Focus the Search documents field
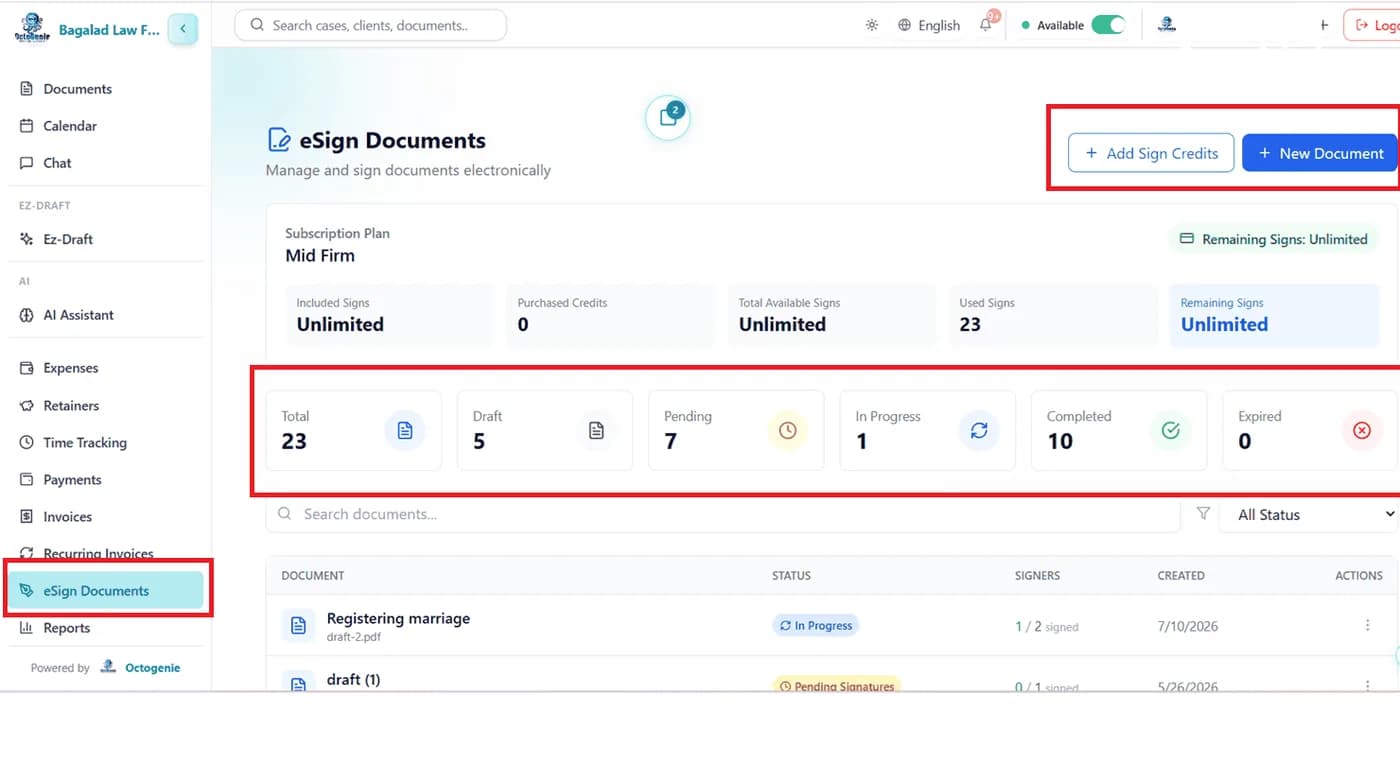Screen dimensions: 1400x781 point(723,514)
